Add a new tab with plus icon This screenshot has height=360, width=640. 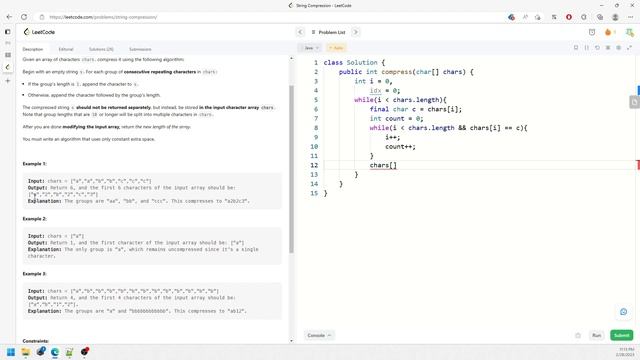point(7,81)
